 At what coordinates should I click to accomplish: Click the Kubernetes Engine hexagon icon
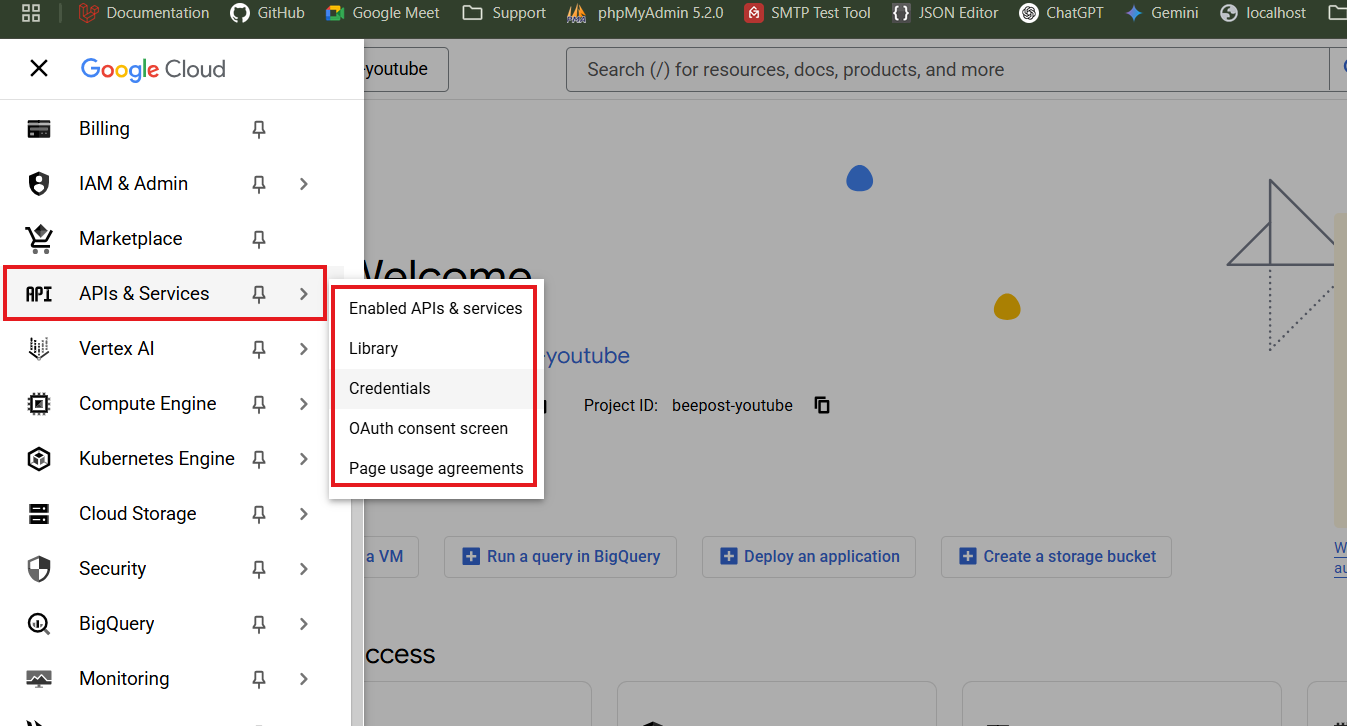[x=39, y=459]
